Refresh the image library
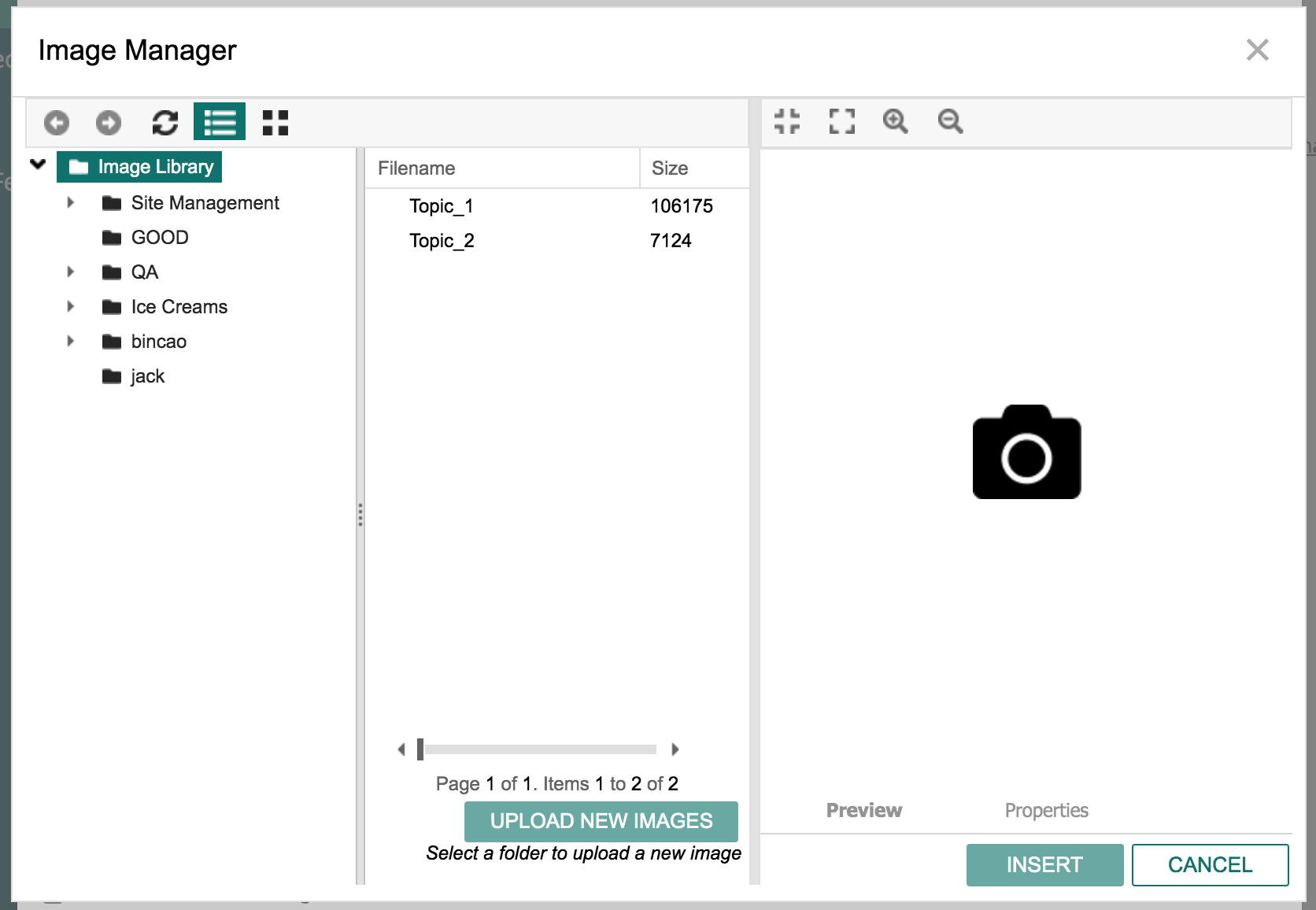Viewport: 1316px width, 910px height. tap(164, 122)
